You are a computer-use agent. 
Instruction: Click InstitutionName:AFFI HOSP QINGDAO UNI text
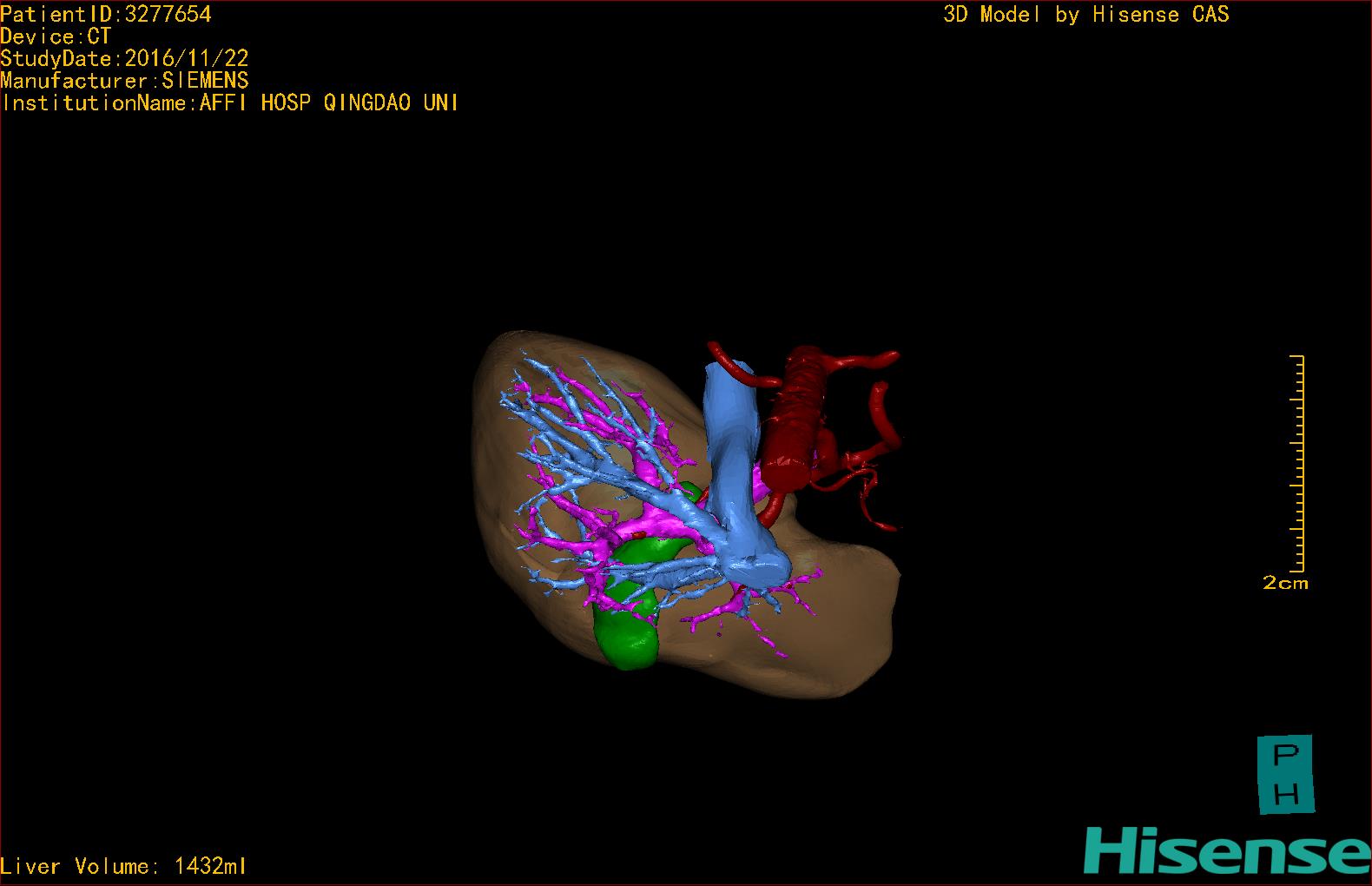(229, 102)
